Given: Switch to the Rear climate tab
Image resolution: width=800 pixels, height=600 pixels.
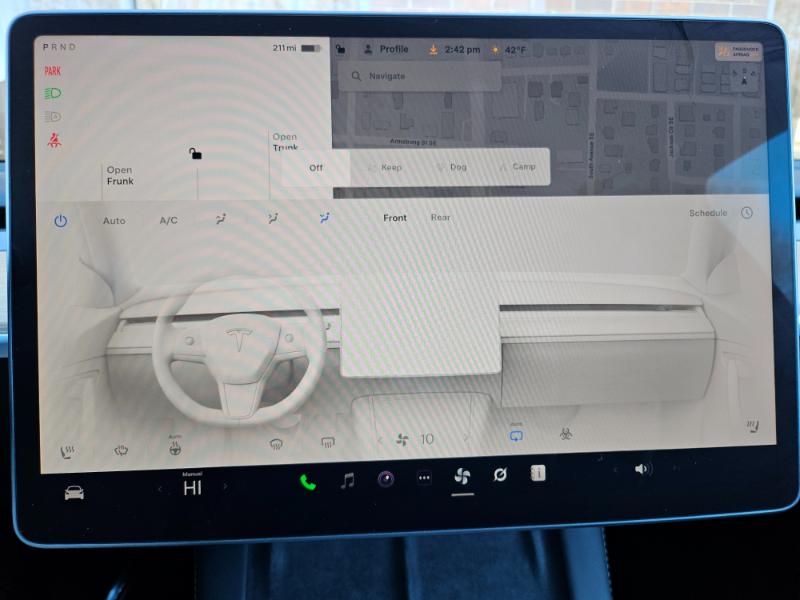Looking at the screenshot, I should (440, 217).
